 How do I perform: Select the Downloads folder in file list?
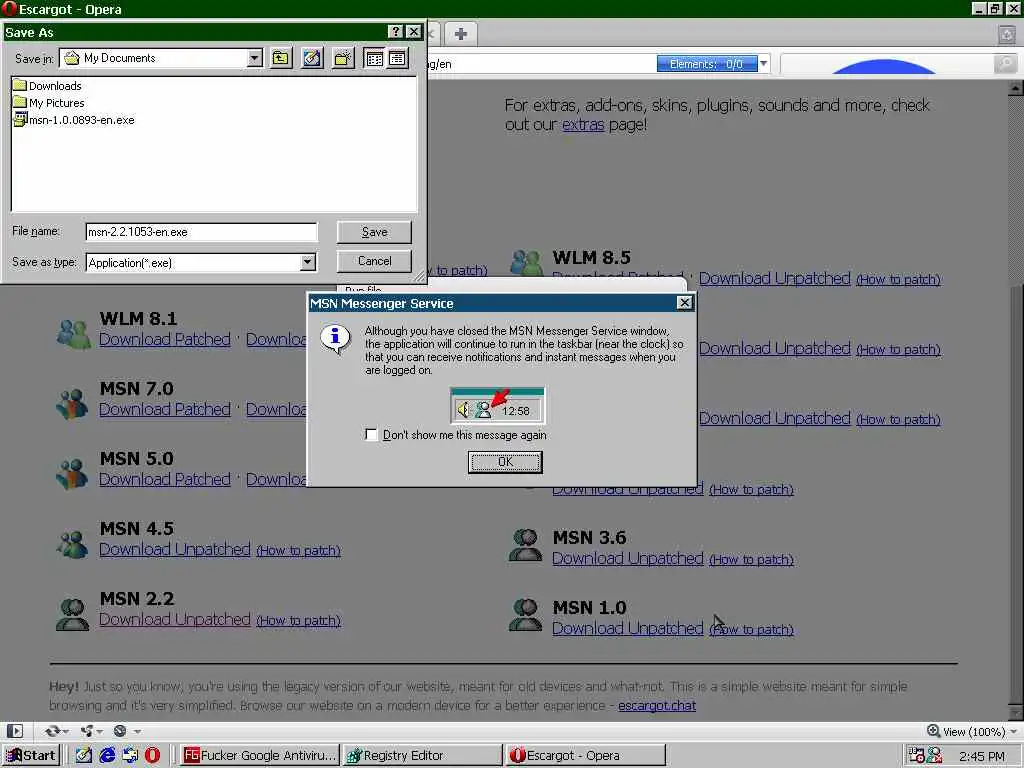(x=47, y=86)
